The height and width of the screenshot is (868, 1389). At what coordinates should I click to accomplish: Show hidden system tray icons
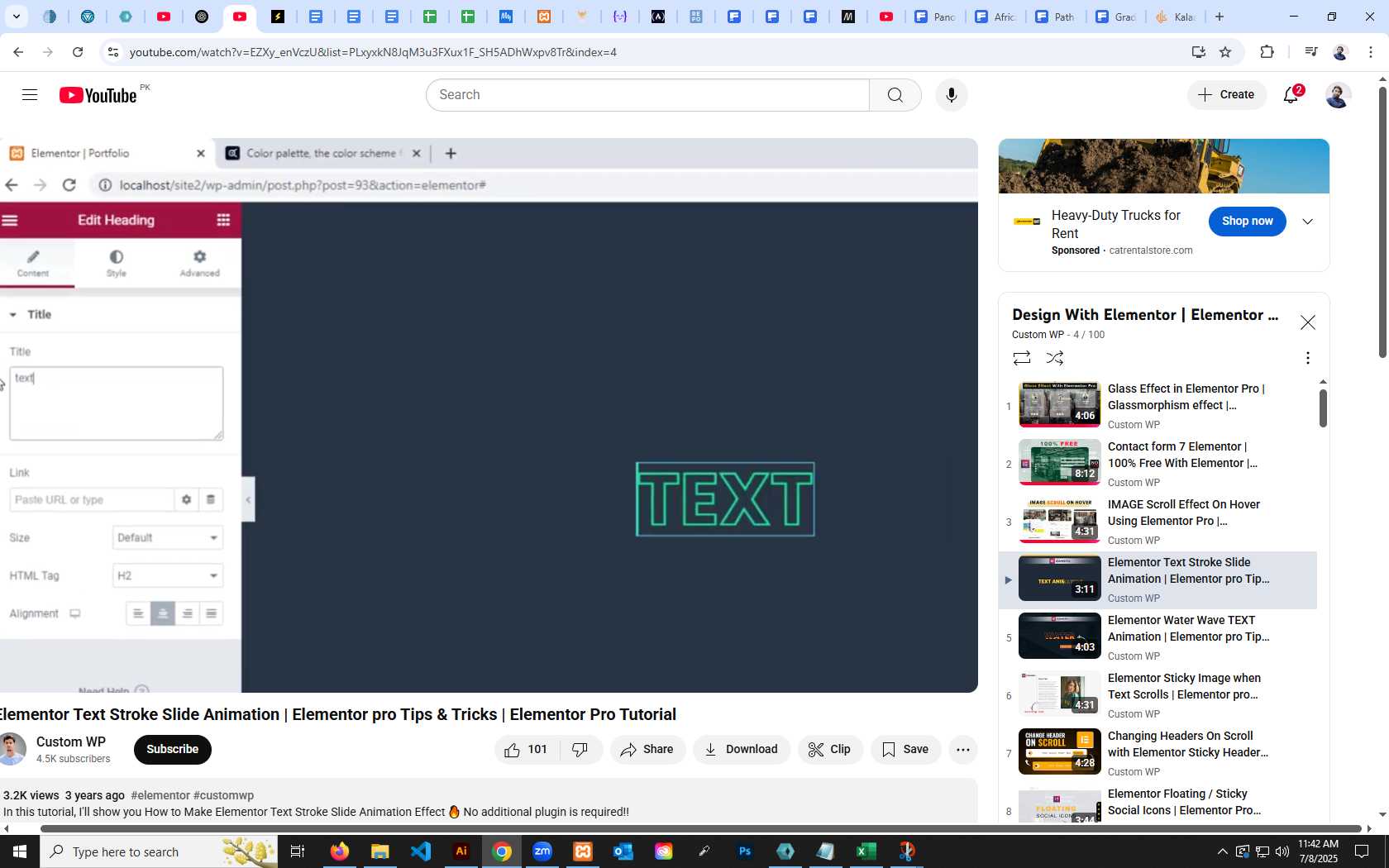(x=1222, y=851)
